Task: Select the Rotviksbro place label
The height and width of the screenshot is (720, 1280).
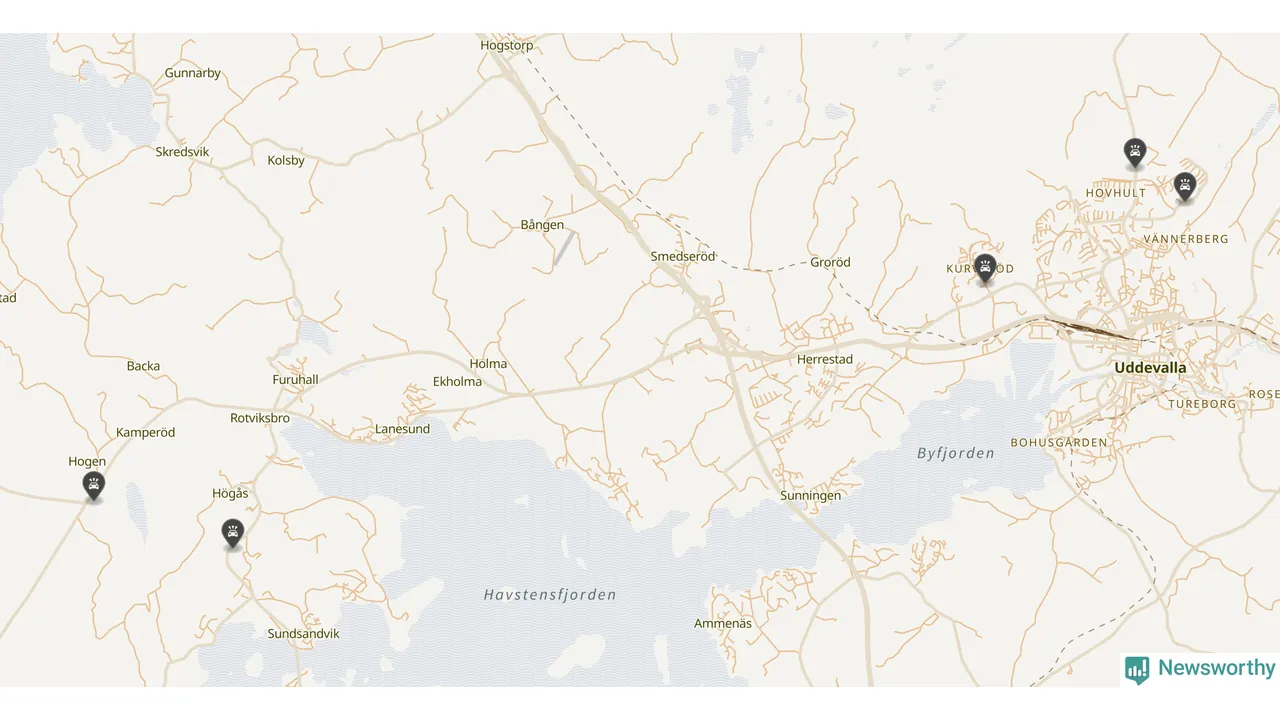Action: [x=260, y=418]
